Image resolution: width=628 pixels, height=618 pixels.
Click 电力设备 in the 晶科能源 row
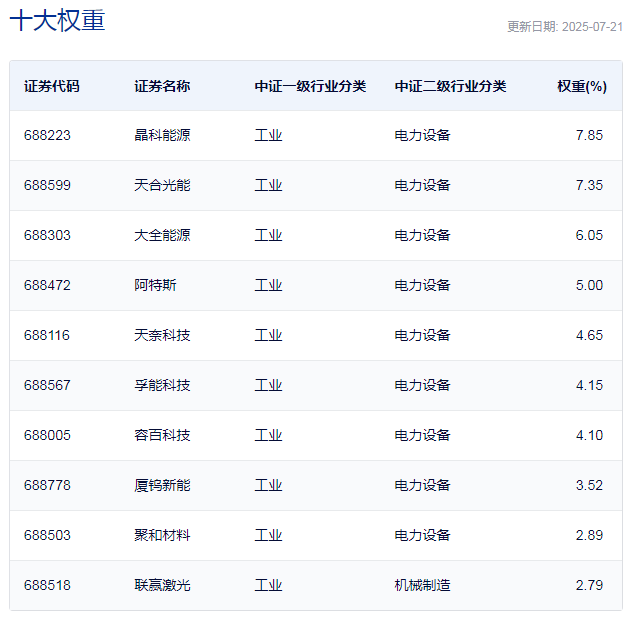[422, 135]
